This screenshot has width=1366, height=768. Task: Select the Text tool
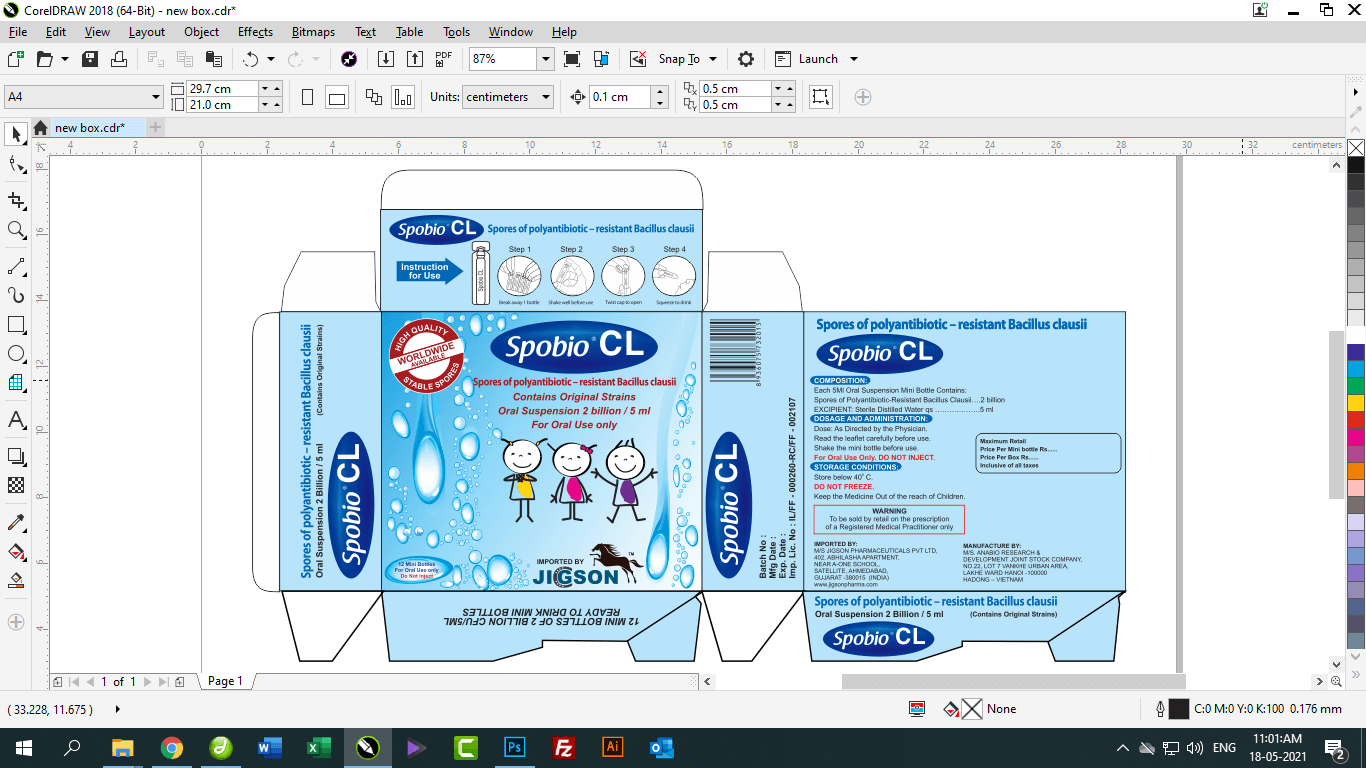click(16, 420)
